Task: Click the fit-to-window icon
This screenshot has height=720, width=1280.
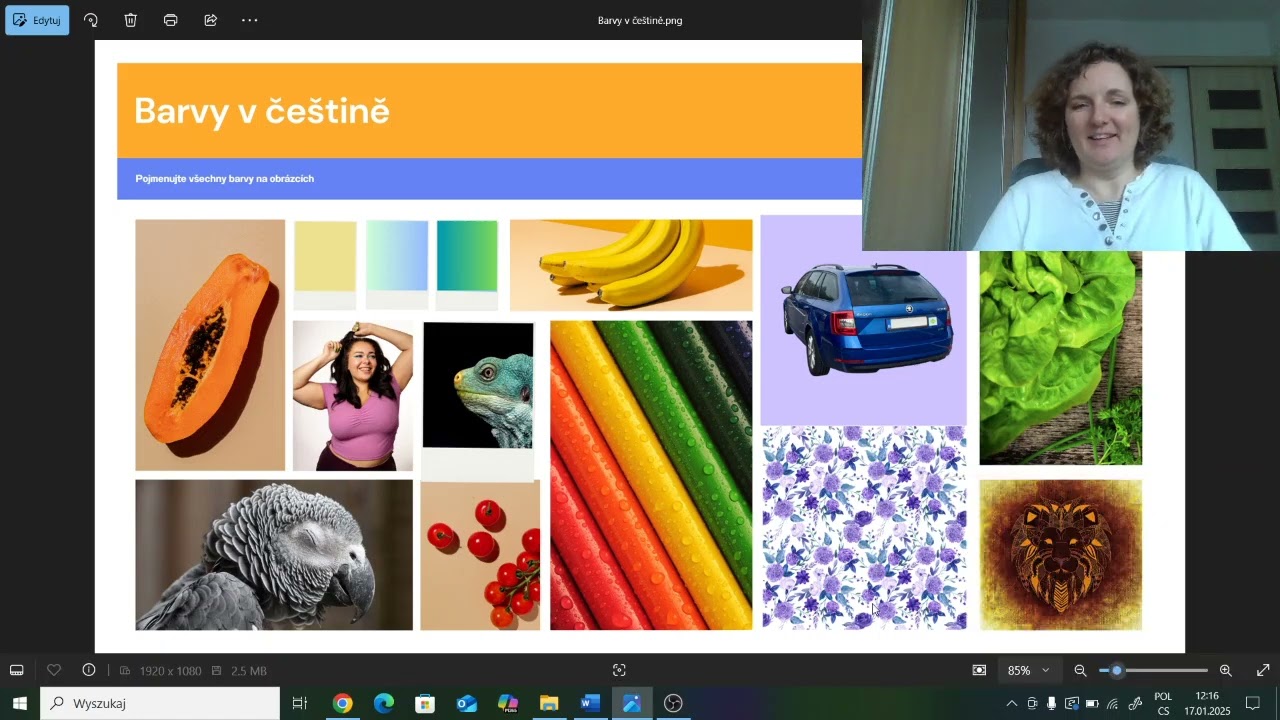Action: point(980,670)
